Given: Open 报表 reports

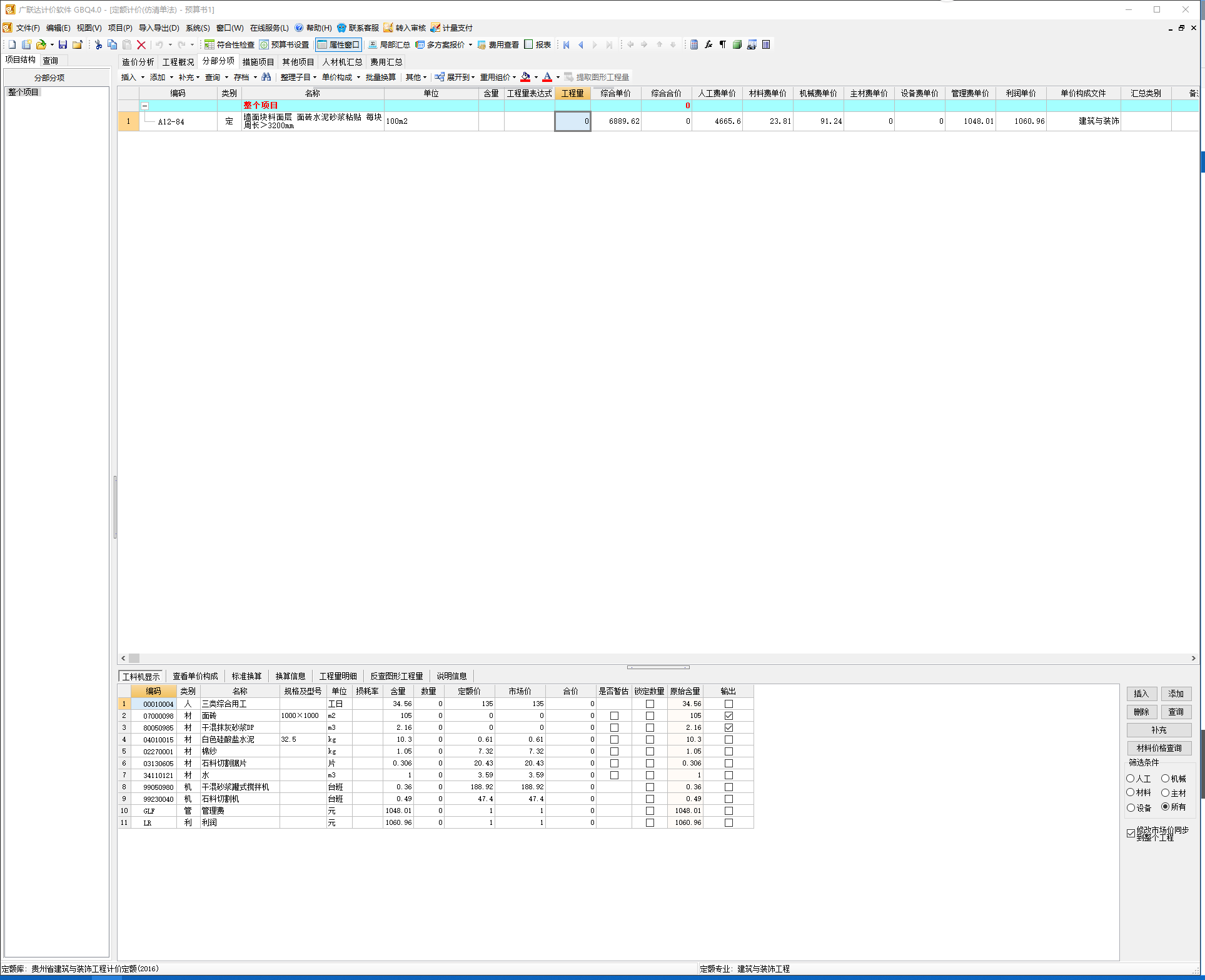Looking at the screenshot, I should pos(538,44).
